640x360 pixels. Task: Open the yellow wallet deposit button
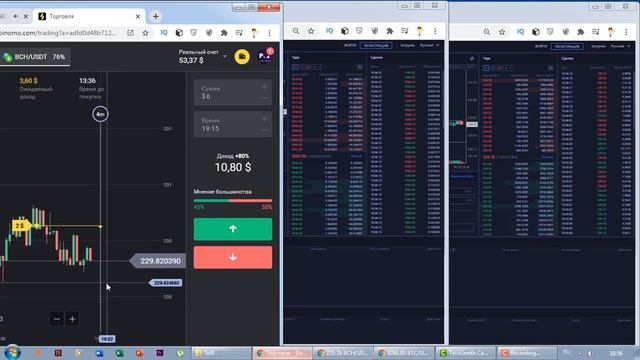(242, 57)
